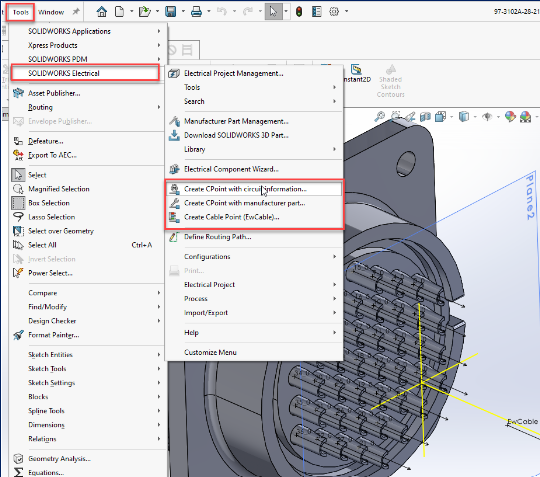540x477 pixels.
Task: Click the Home icon in the top toolbar
Action: click(x=102, y=12)
